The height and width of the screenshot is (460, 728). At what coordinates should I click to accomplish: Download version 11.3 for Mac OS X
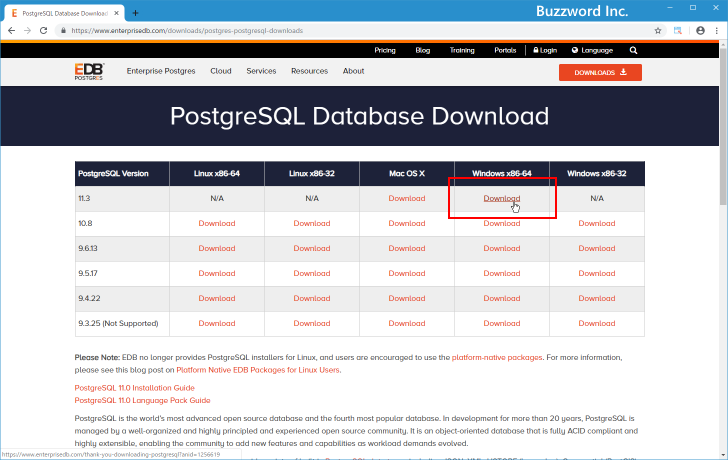pyautogui.click(x=407, y=198)
